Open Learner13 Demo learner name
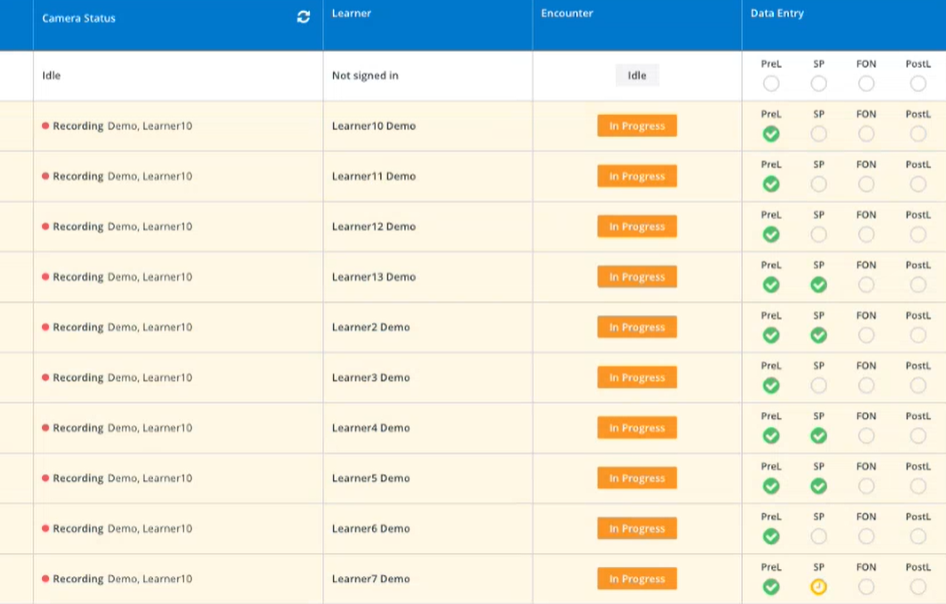 373,277
